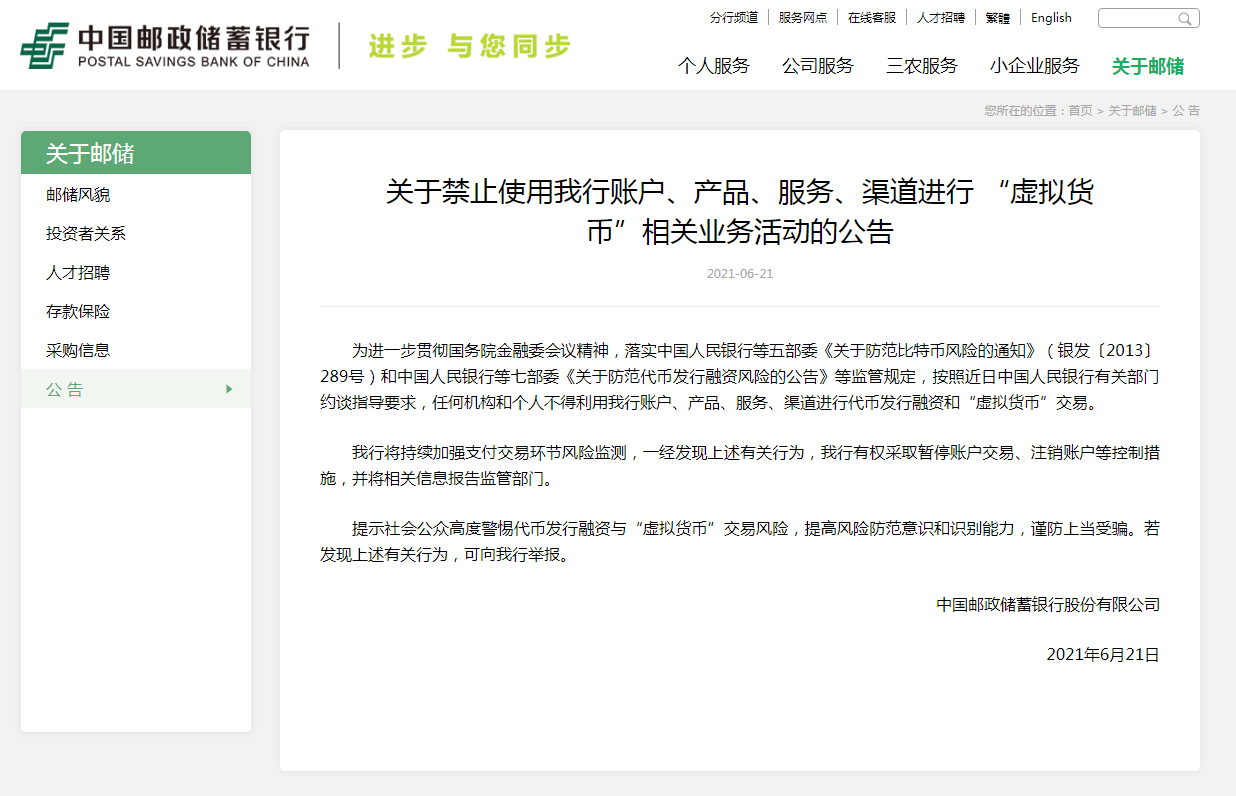Switch to English language
Screen dimensions: 1236x796
(x=1051, y=18)
